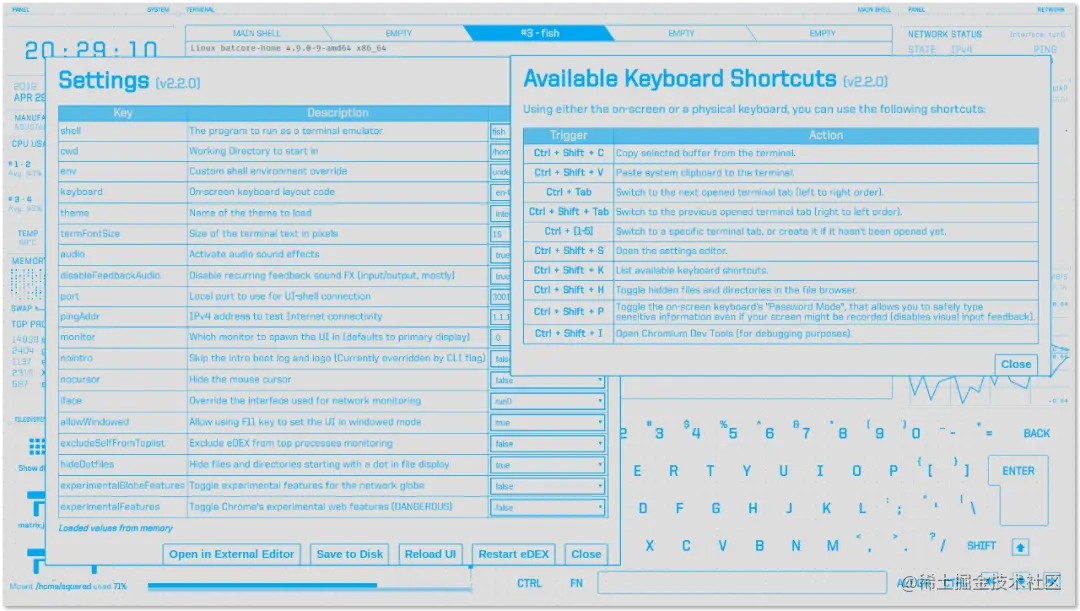This screenshot has height=611, width=1080.
Task: Tap the CTRL key on on-screen keyboard
Action: point(529,583)
